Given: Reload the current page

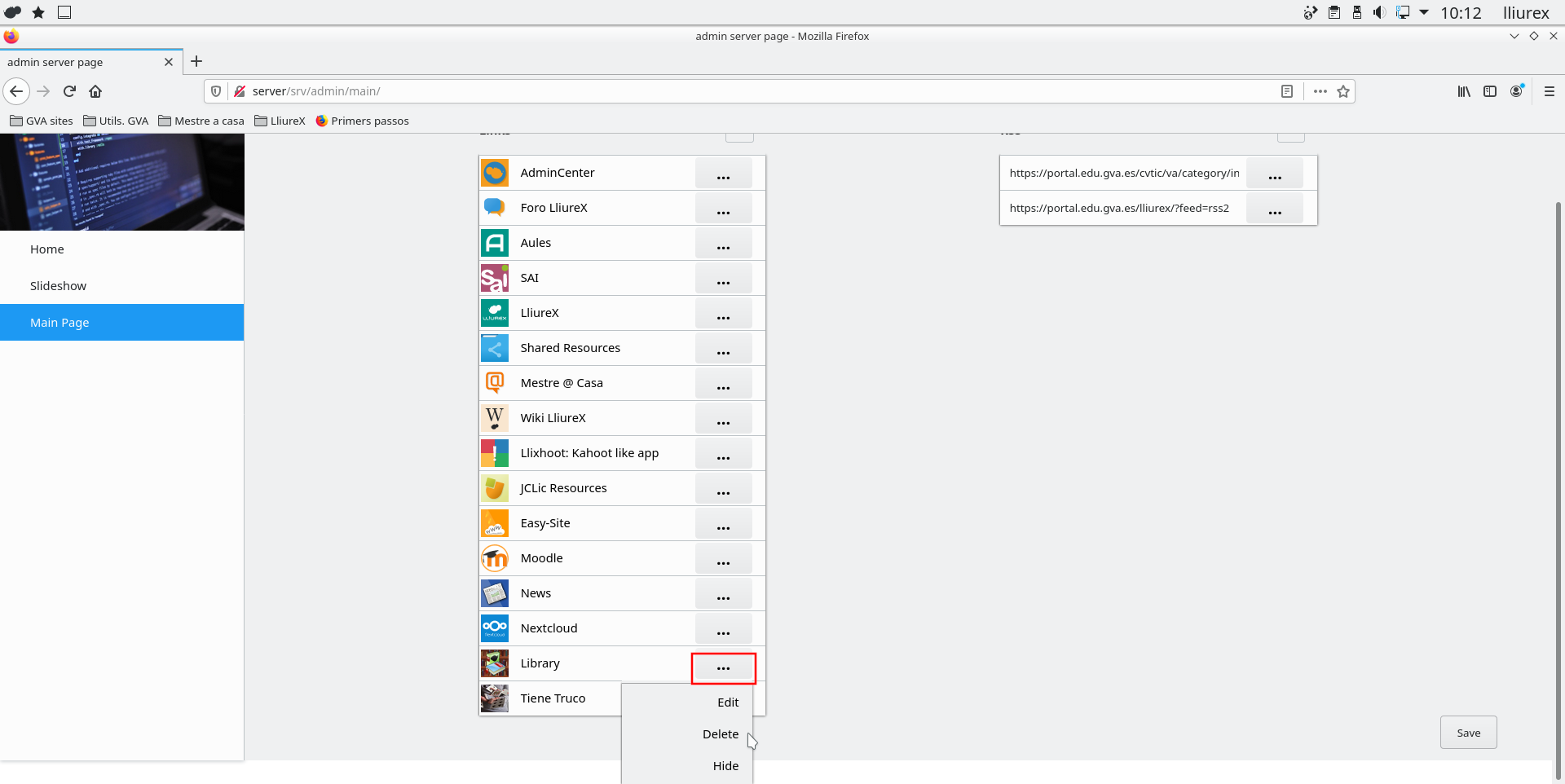Looking at the screenshot, I should [69, 91].
